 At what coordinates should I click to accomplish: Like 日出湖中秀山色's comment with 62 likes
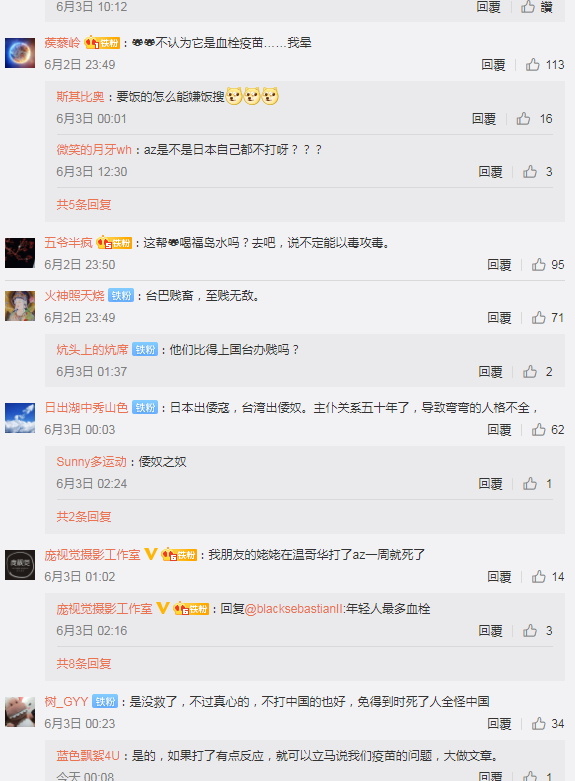pos(538,429)
